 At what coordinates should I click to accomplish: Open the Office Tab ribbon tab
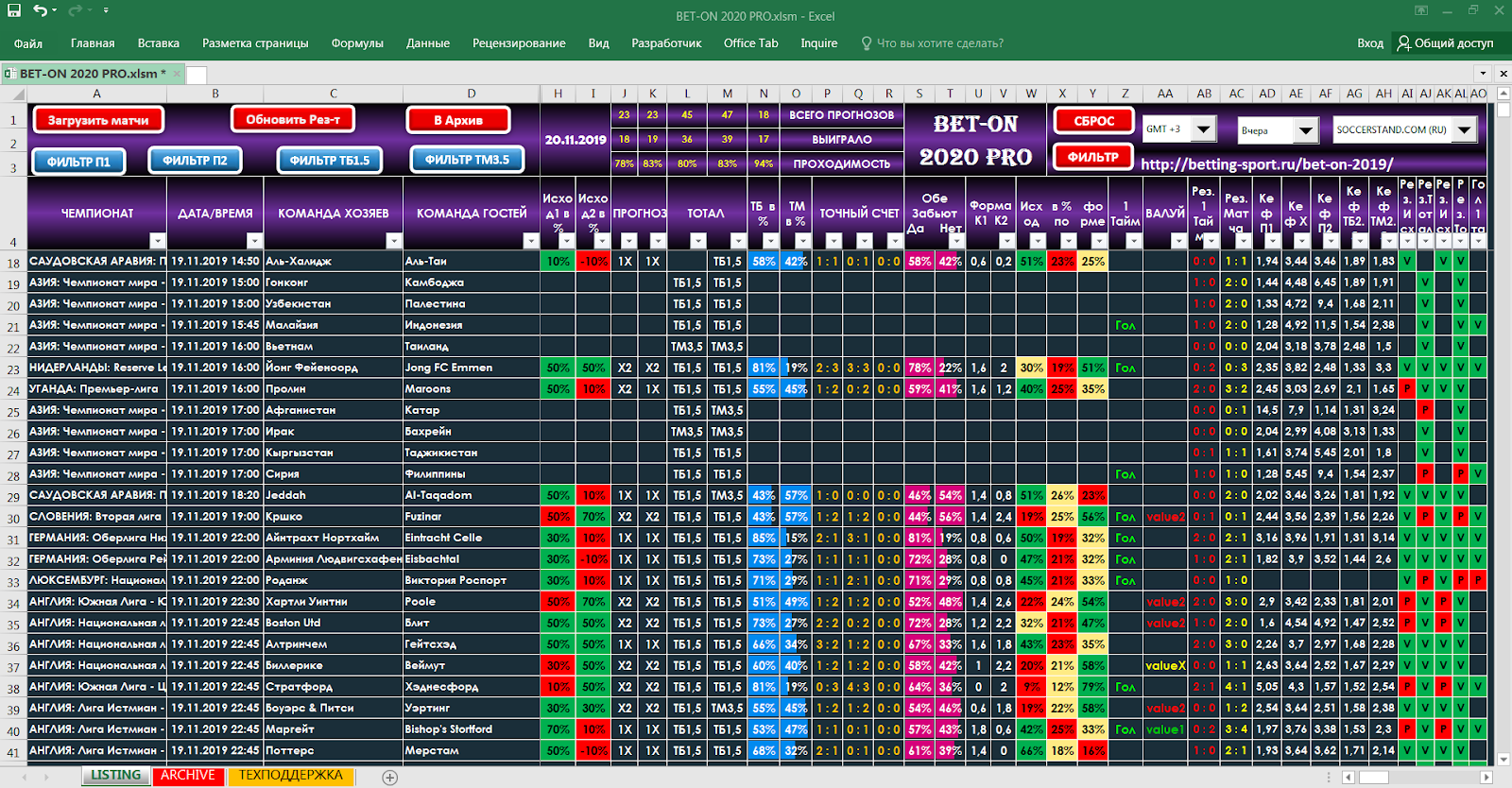(x=751, y=43)
